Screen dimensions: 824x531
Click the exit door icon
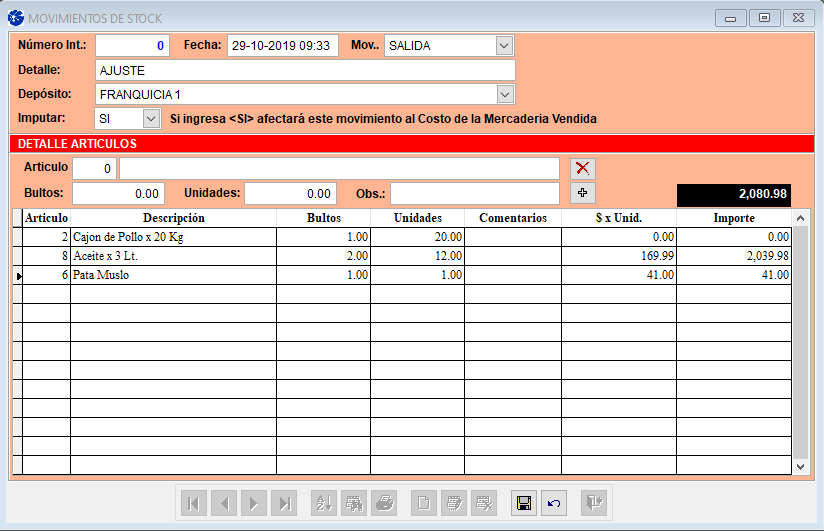pyautogui.click(x=594, y=504)
